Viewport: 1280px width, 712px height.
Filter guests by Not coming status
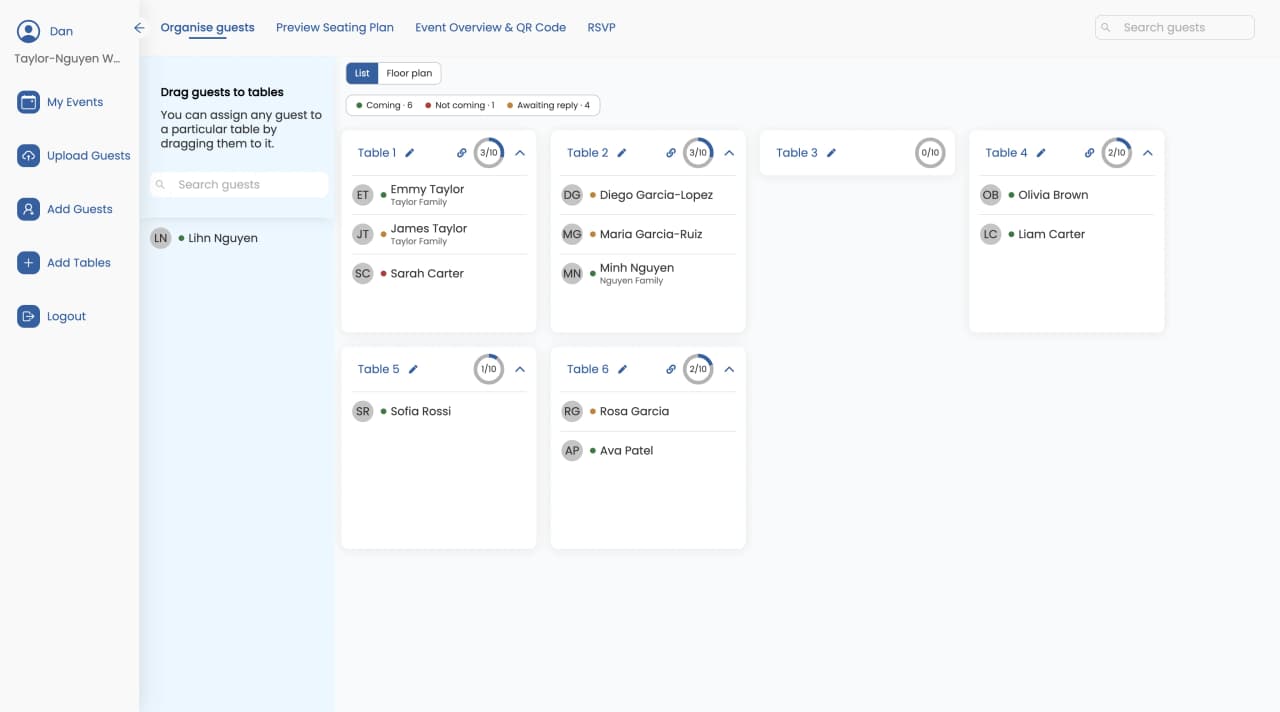pos(460,105)
